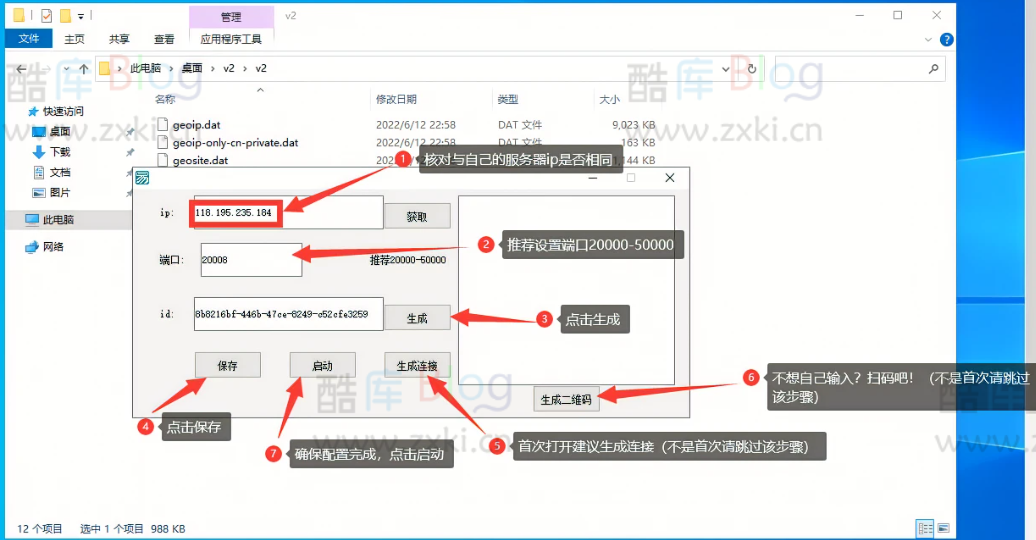Select 文档 in the navigation pane
Viewport: 1036px width, 540px height.
[x=59, y=173]
